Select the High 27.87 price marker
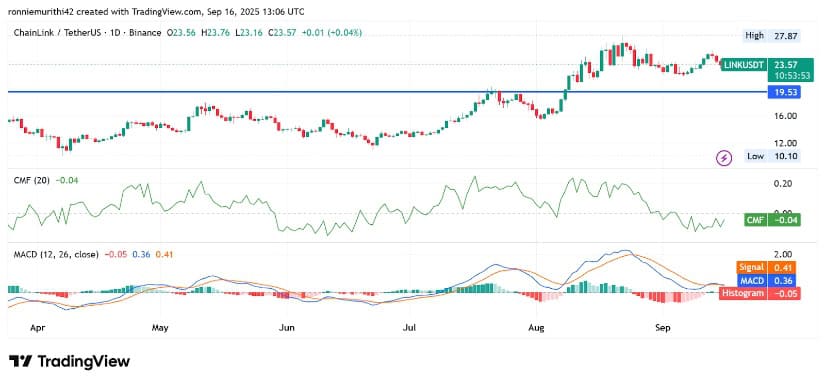Image resolution: width=825 pixels, height=384 pixels. (x=772, y=36)
